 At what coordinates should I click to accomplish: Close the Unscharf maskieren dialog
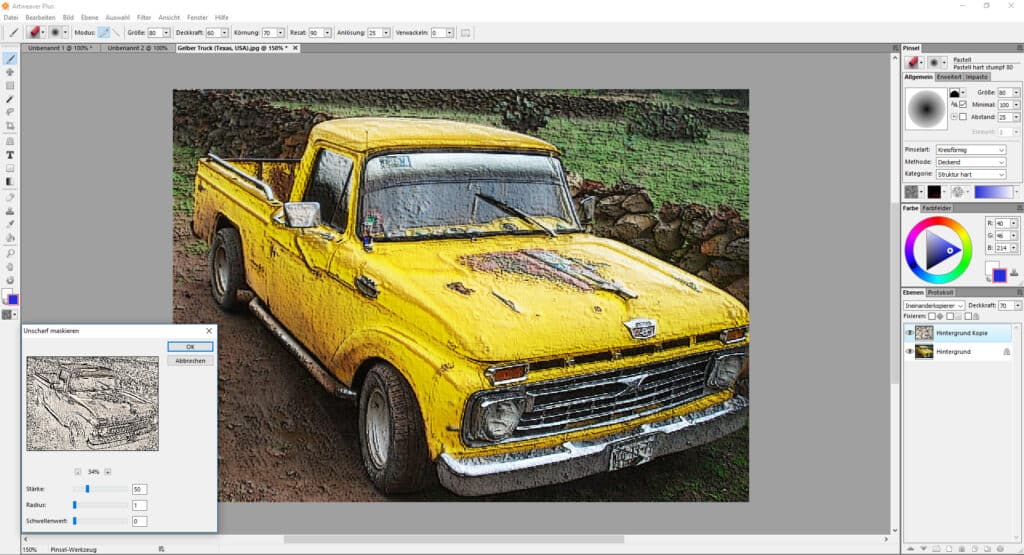click(209, 331)
